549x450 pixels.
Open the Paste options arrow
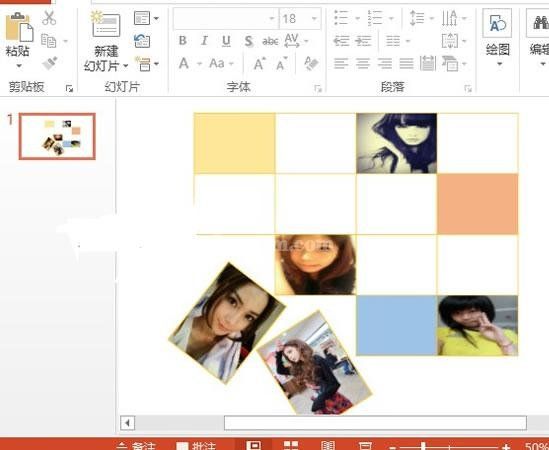[x=19, y=65]
